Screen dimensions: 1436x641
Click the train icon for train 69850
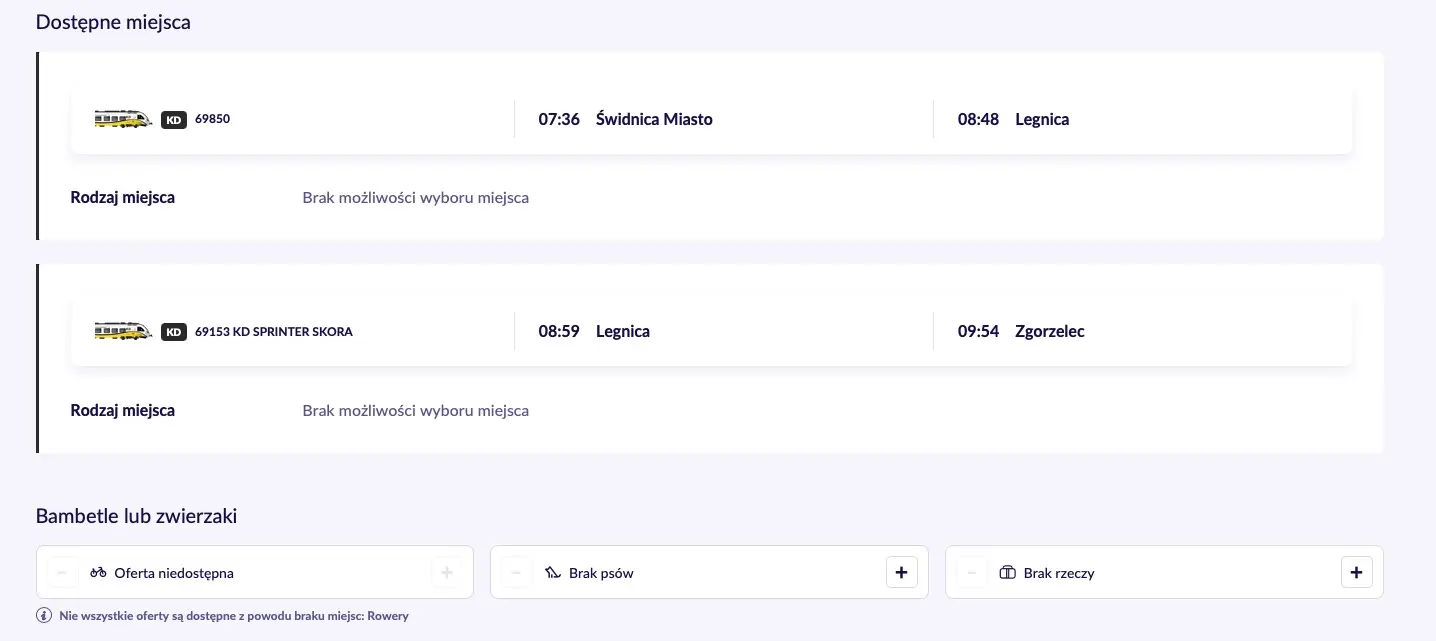(123, 119)
